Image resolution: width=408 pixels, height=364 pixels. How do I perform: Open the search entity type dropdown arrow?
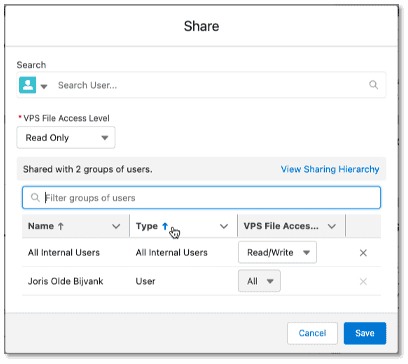click(x=44, y=87)
